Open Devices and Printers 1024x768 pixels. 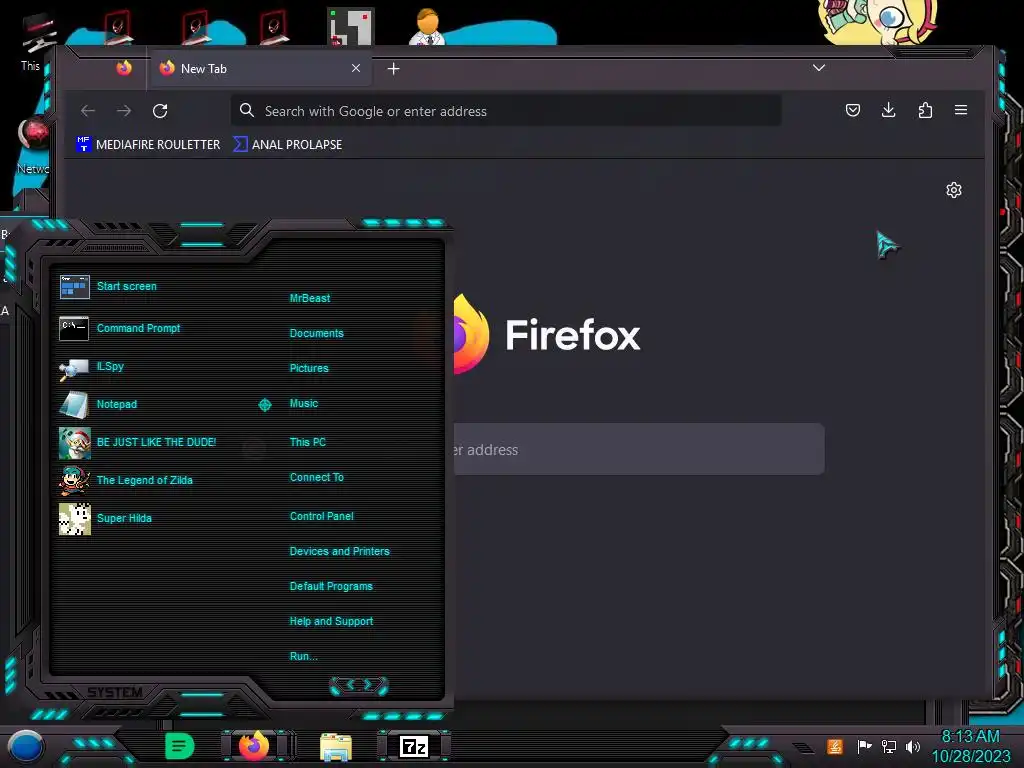tap(340, 552)
